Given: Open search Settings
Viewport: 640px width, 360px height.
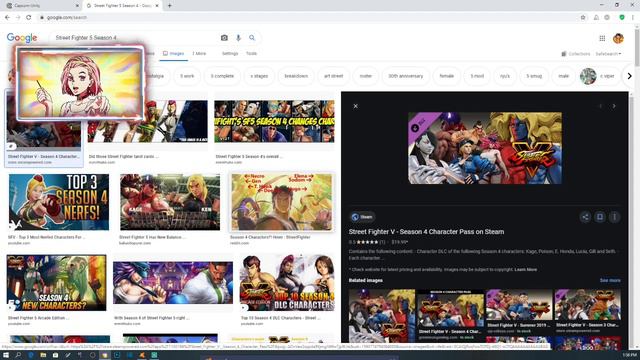Looking at the screenshot, I should [x=230, y=53].
